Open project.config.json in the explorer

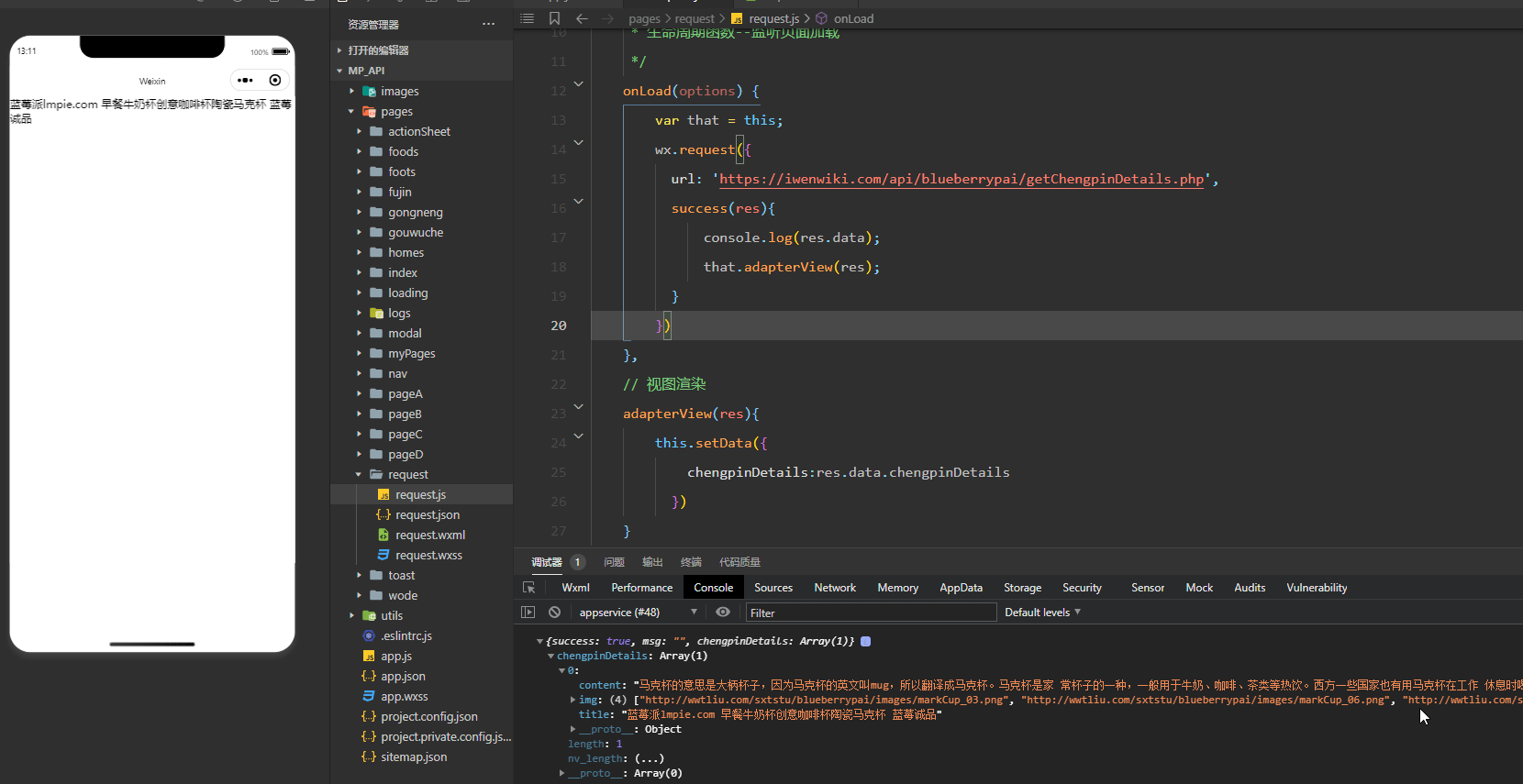point(422,716)
